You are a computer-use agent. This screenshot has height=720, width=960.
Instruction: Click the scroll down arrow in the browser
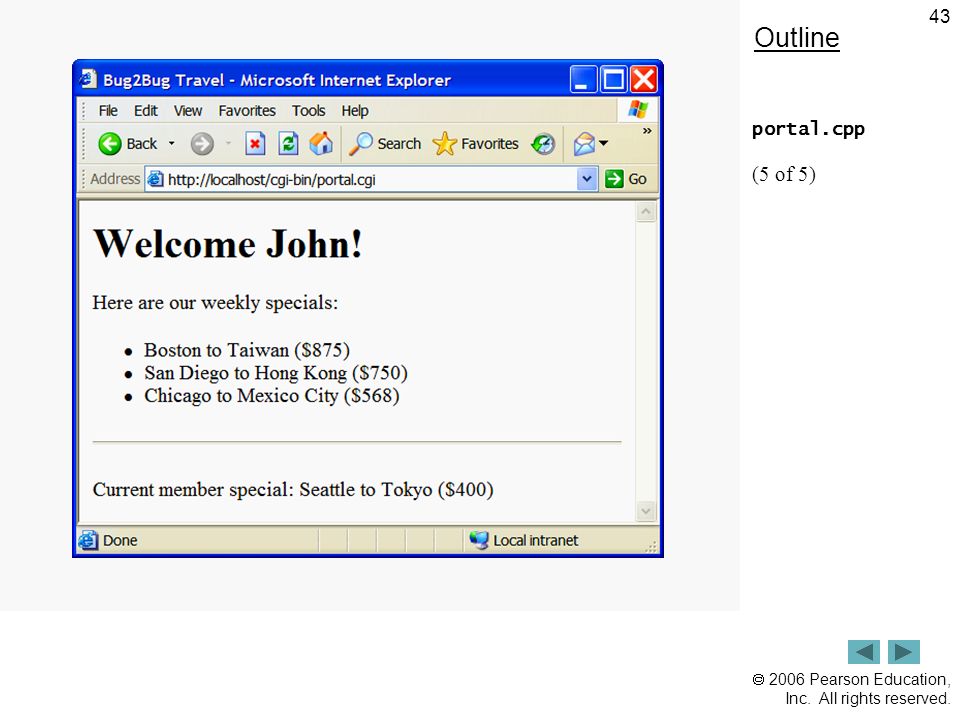pyautogui.click(x=646, y=511)
